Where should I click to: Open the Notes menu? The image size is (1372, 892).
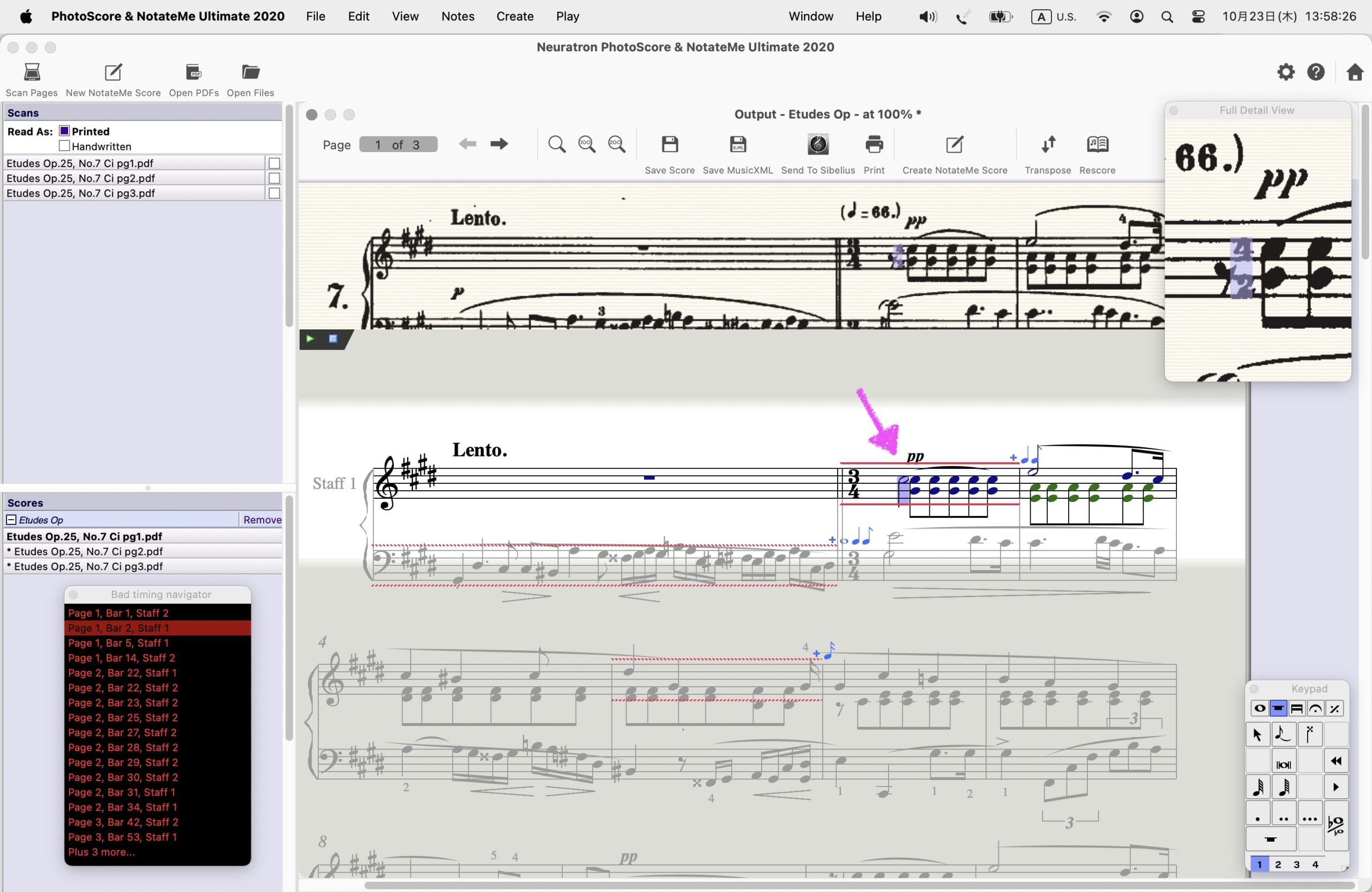tap(457, 16)
